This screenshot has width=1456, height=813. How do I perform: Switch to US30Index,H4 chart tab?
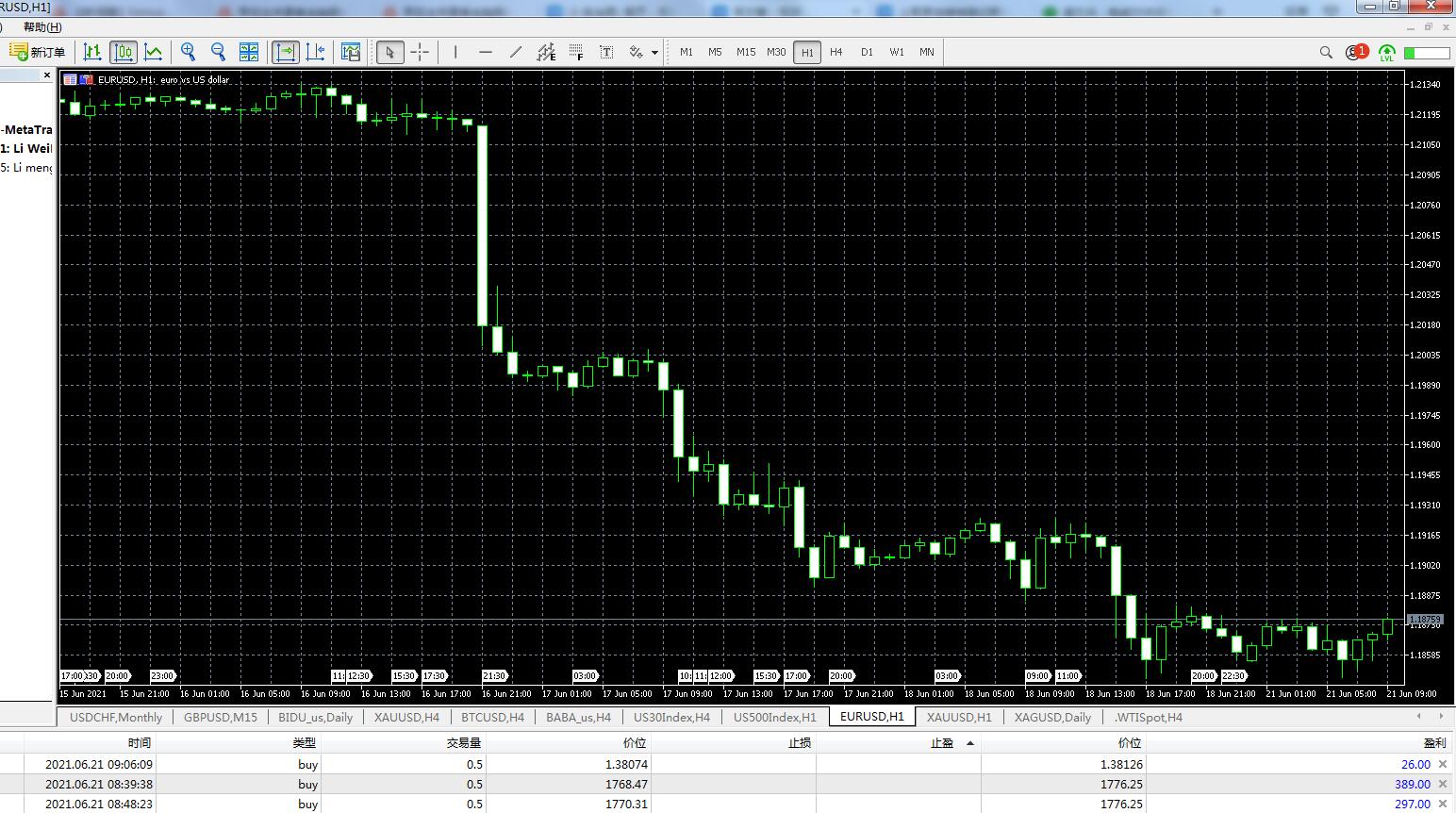(672, 717)
